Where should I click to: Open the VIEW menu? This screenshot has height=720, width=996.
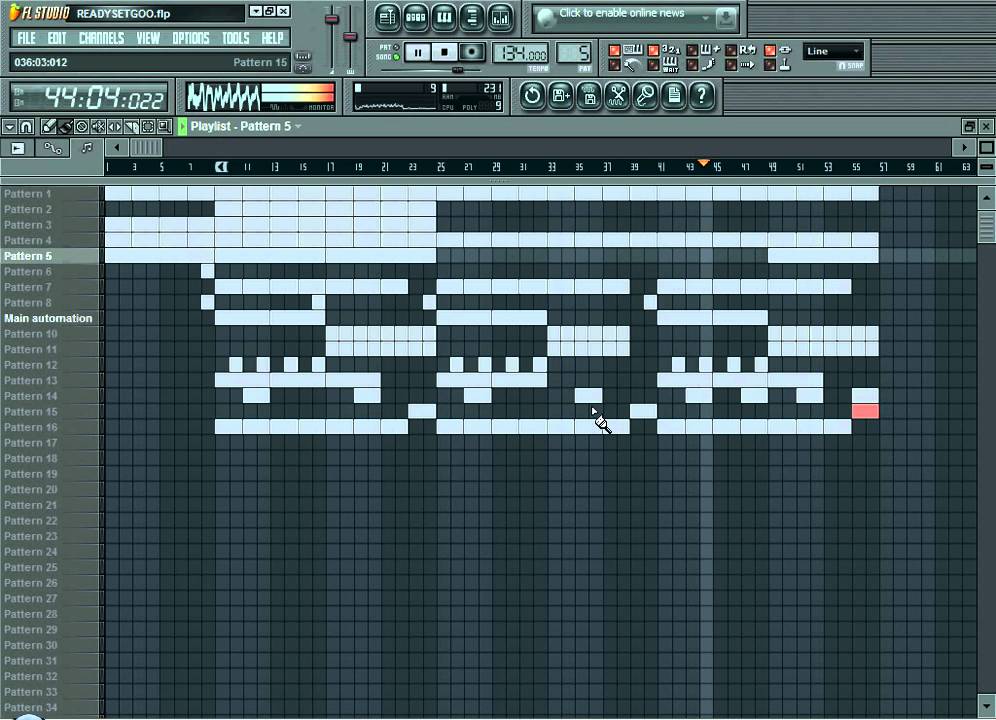point(148,38)
